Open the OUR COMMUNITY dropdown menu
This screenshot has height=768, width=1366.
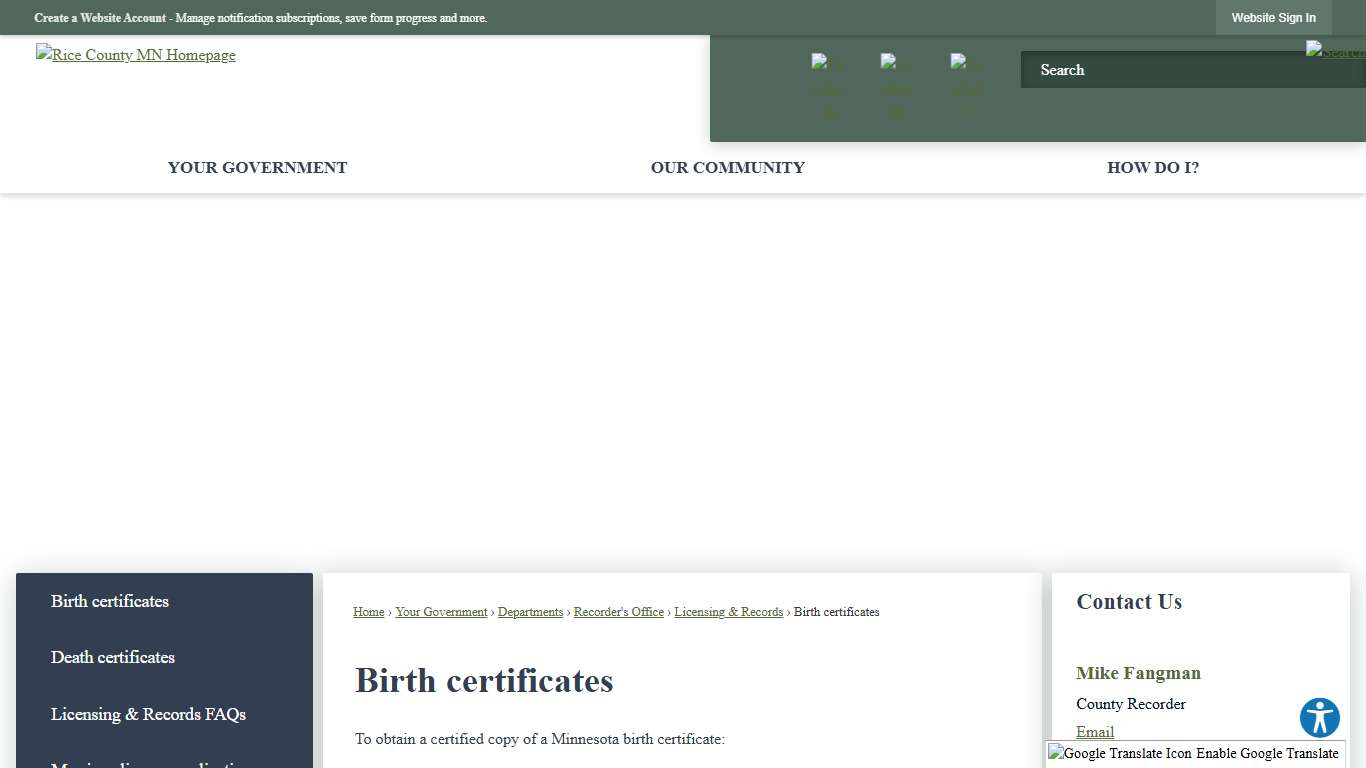click(727, 167)
